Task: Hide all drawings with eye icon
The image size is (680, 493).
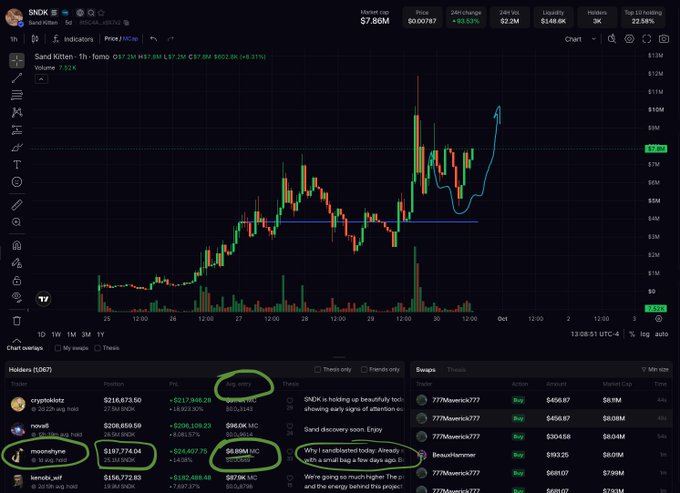Action: tap(17, 297)
